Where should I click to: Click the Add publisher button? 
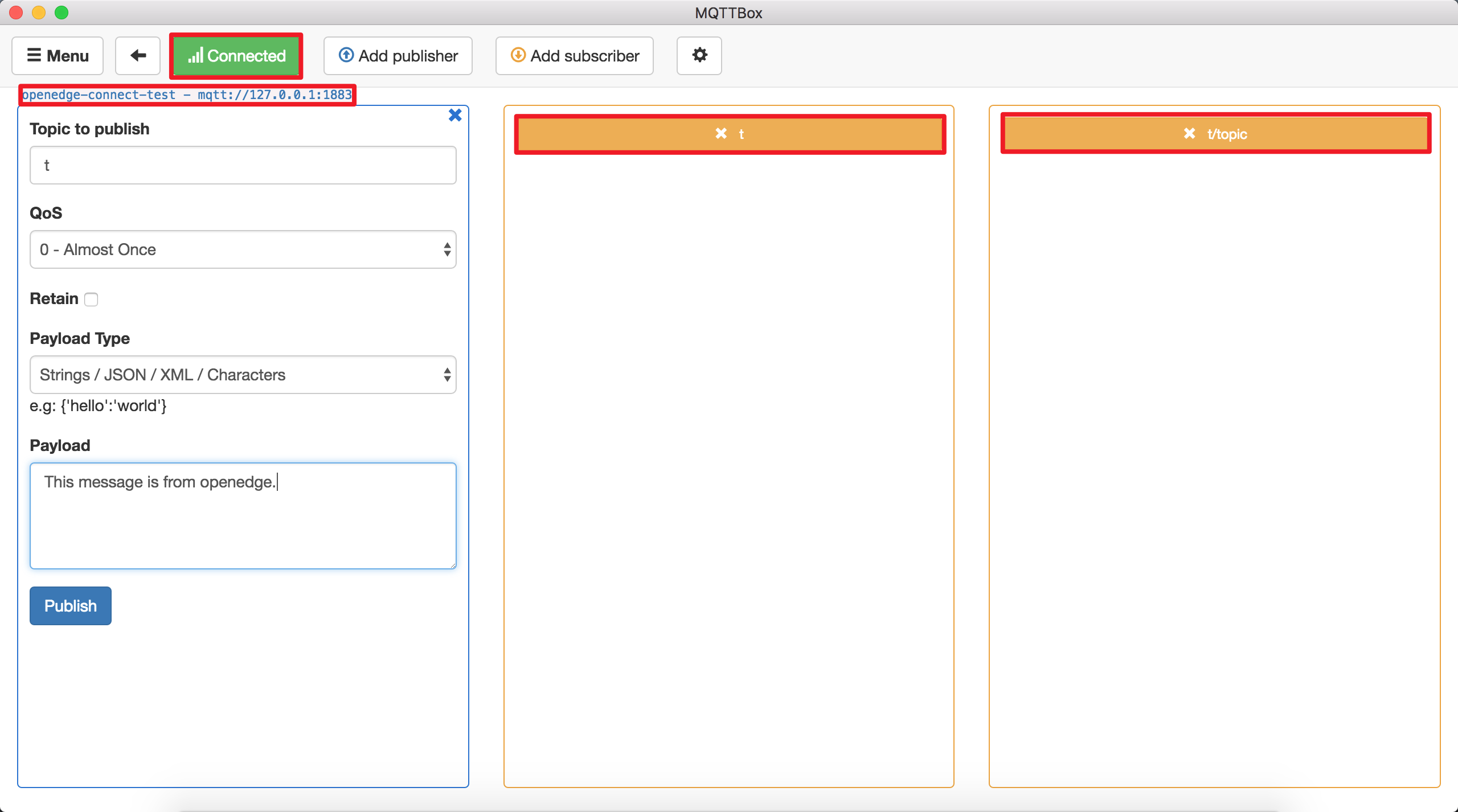click(x=399, y=56)
